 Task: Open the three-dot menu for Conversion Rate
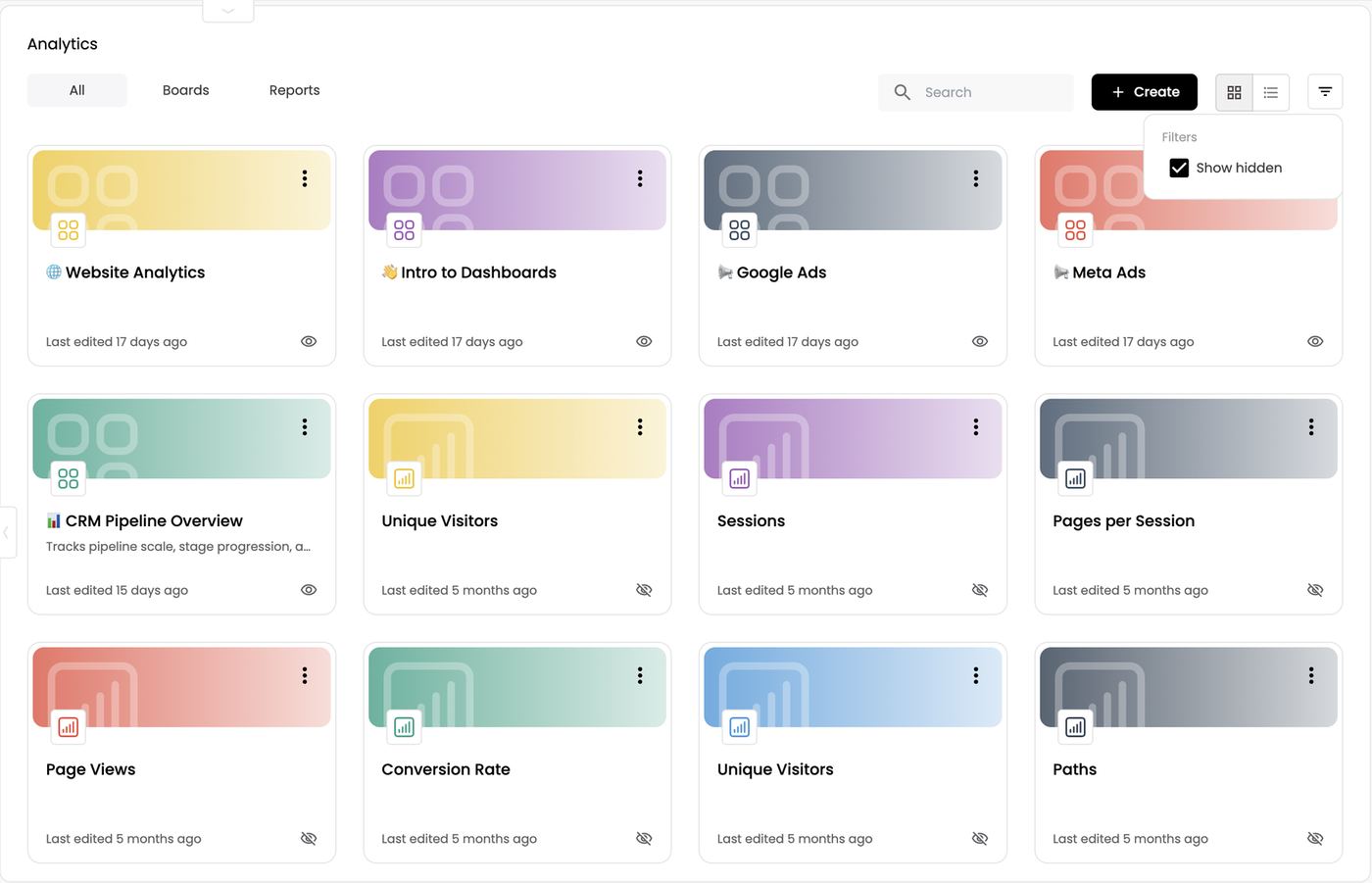[640, 675]
